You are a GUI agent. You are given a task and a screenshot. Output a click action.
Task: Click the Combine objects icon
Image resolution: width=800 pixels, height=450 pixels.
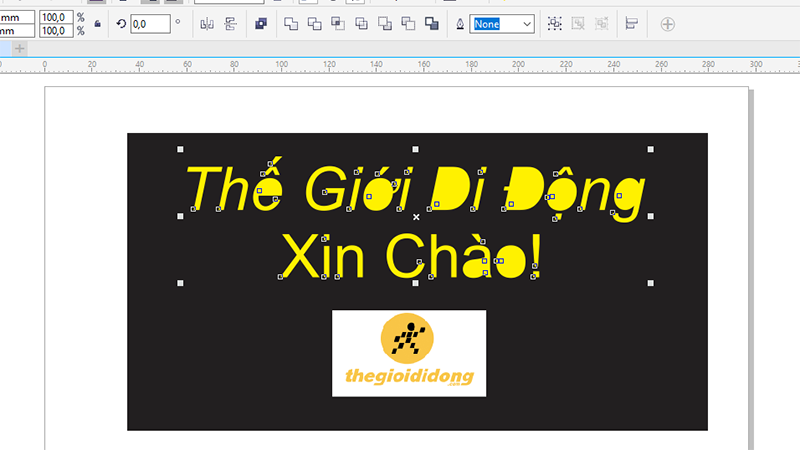261,24
